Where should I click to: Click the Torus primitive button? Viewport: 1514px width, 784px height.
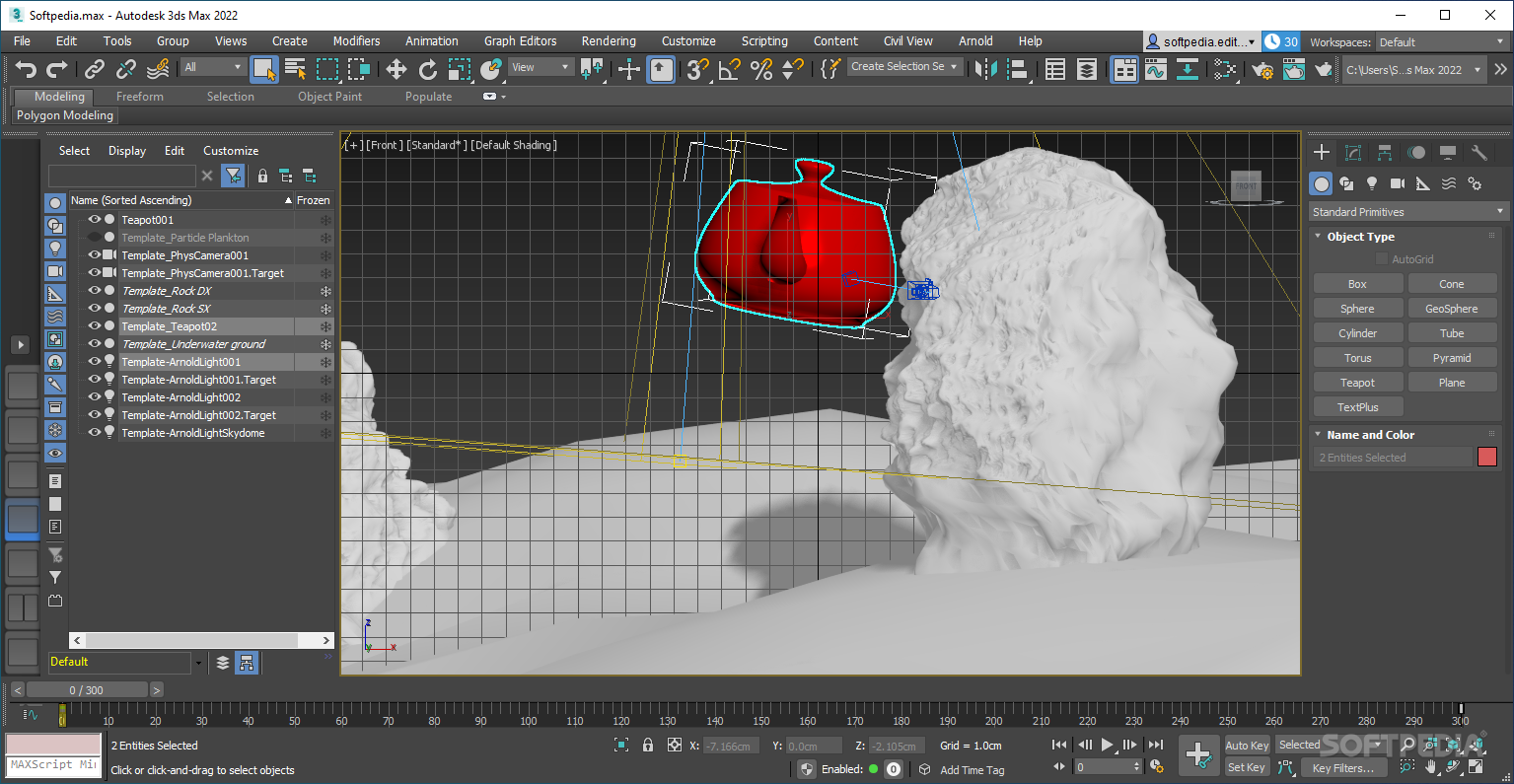(1357, 358)
